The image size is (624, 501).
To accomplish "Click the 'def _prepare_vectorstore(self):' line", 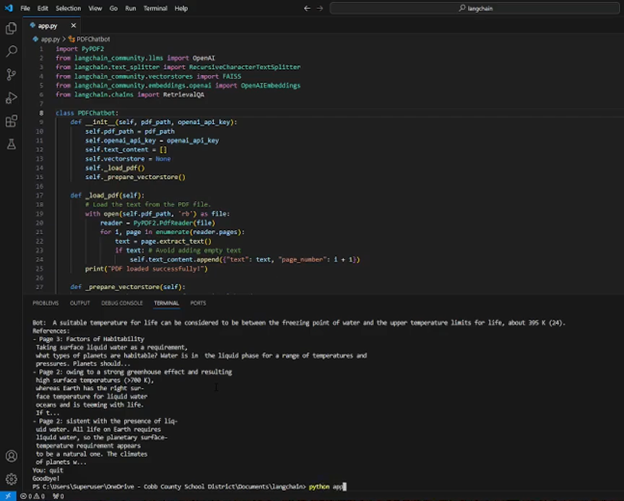I will pyautogui.click(x=128, y=287).
